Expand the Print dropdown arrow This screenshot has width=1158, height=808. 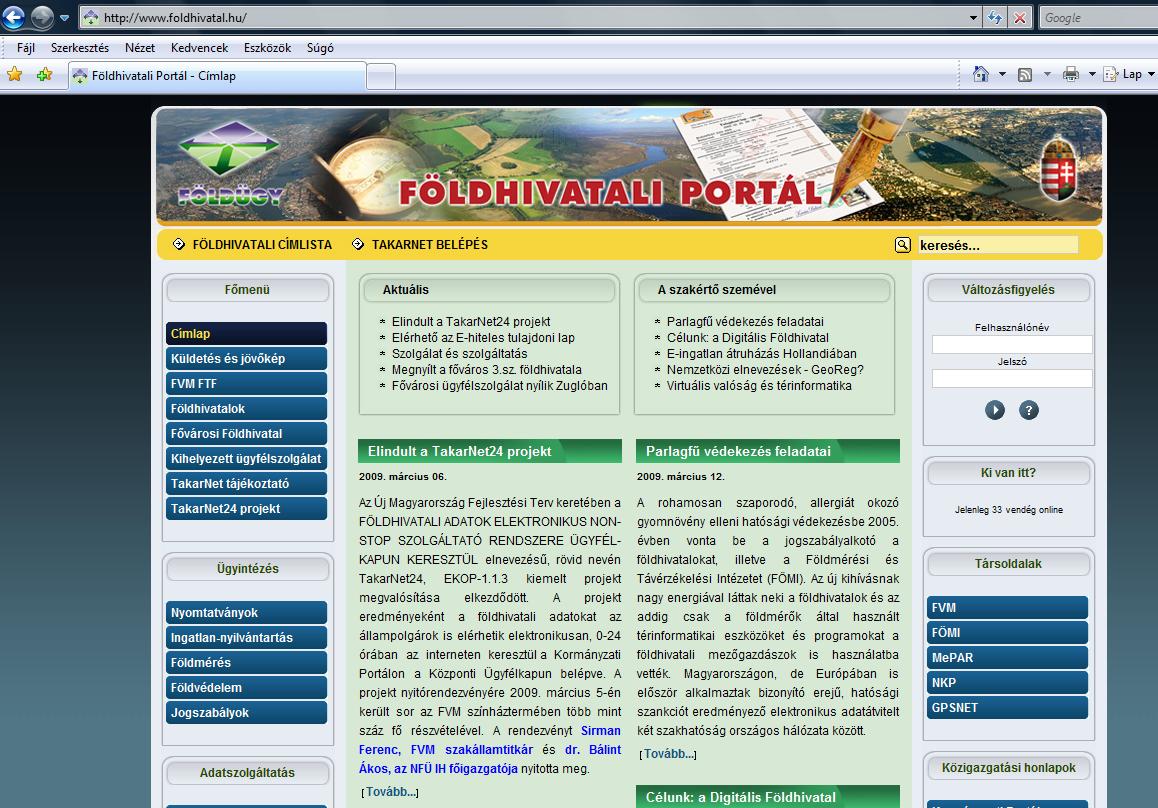click(x=1092, y=74)
